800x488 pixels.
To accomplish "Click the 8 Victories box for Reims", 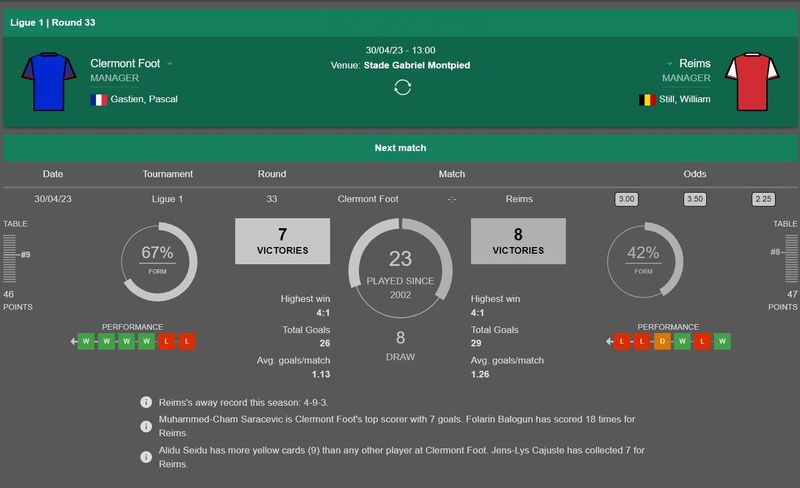I will (x=518, y=241).
